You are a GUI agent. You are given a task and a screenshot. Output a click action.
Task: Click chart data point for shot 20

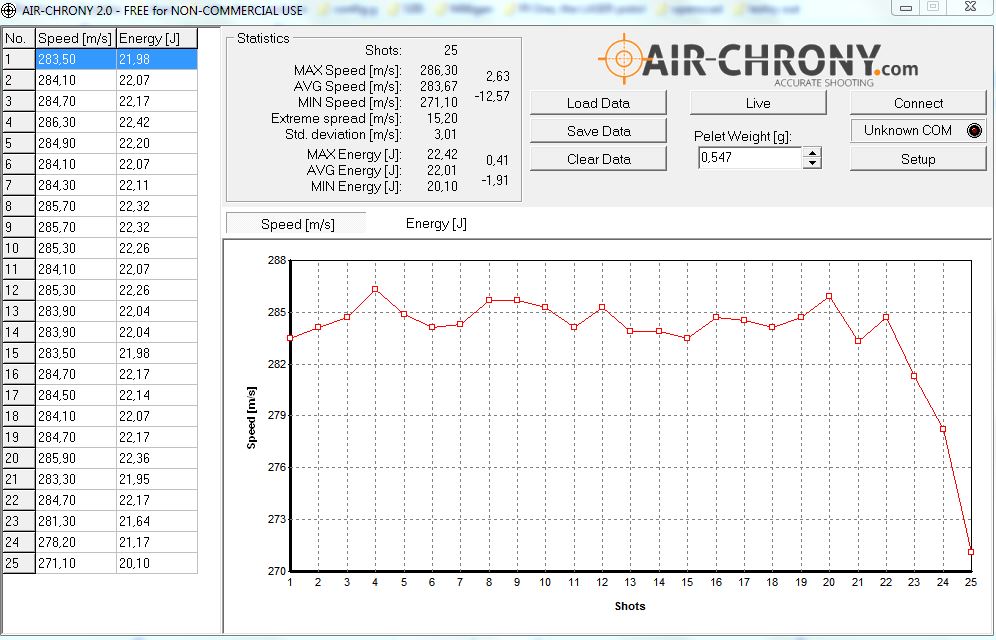[829, 297]
